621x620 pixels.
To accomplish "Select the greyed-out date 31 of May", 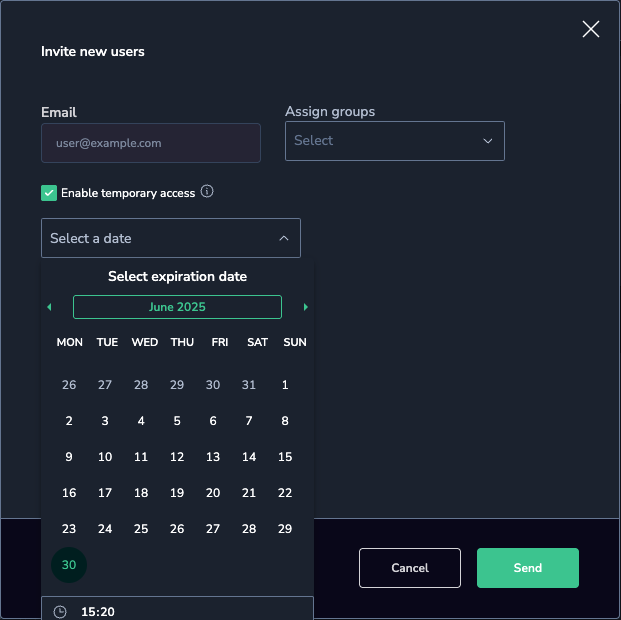I will [x=249, y=385].
